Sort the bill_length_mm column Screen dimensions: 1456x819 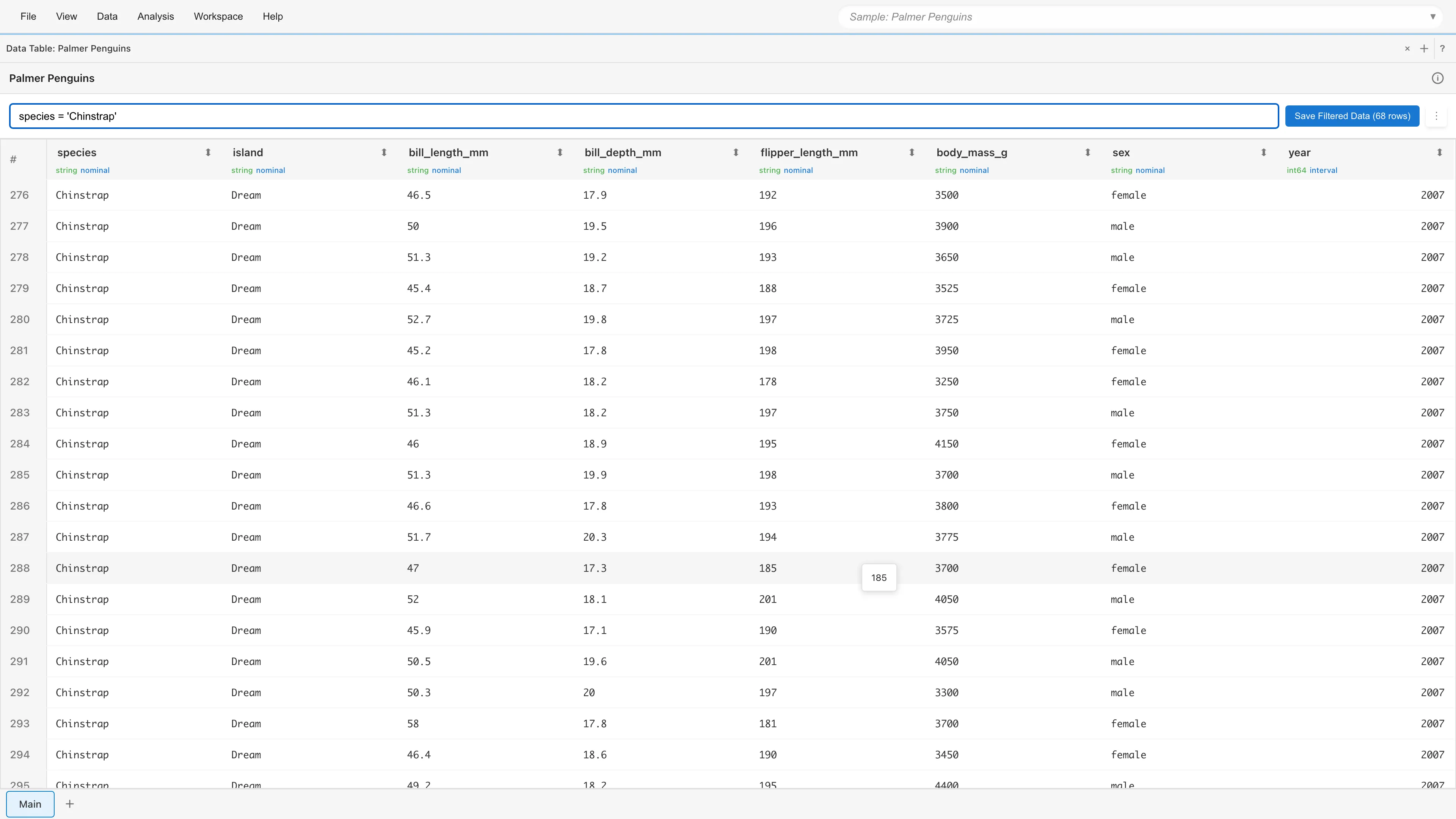point(560,152)
